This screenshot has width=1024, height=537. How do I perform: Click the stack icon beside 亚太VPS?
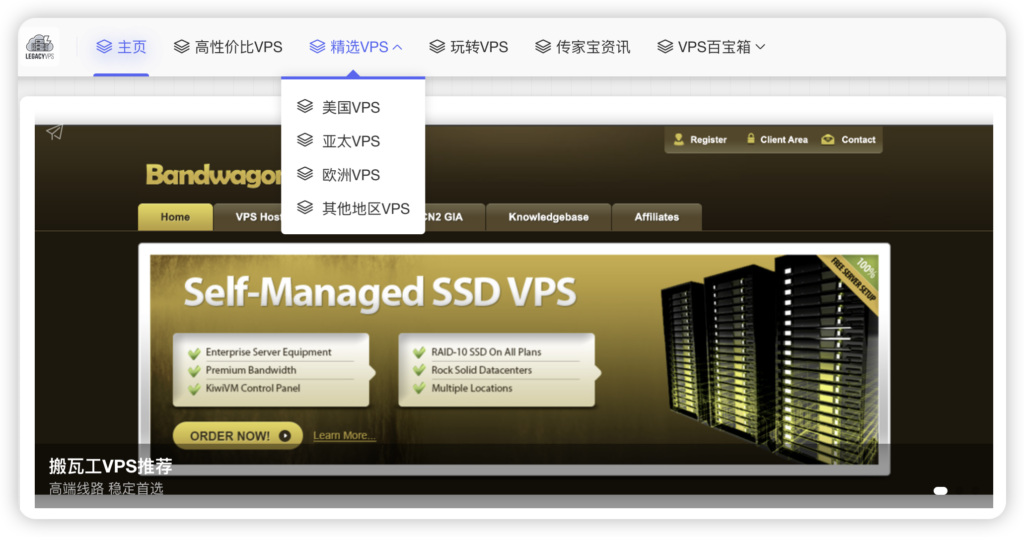tap(305, 140)
